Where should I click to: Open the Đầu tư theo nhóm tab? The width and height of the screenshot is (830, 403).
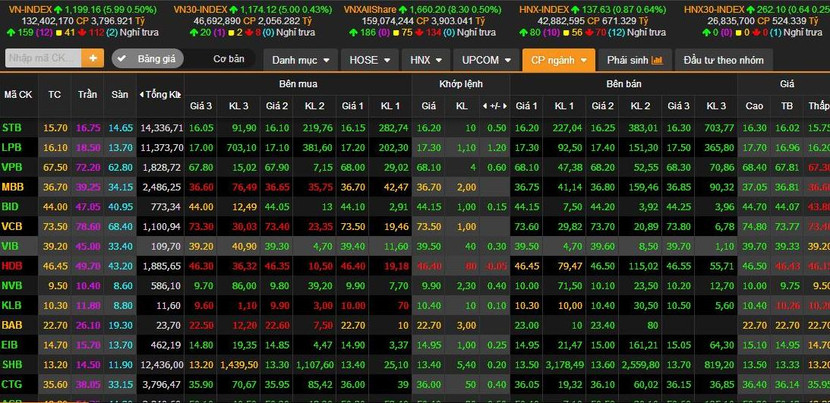point(722,60)
